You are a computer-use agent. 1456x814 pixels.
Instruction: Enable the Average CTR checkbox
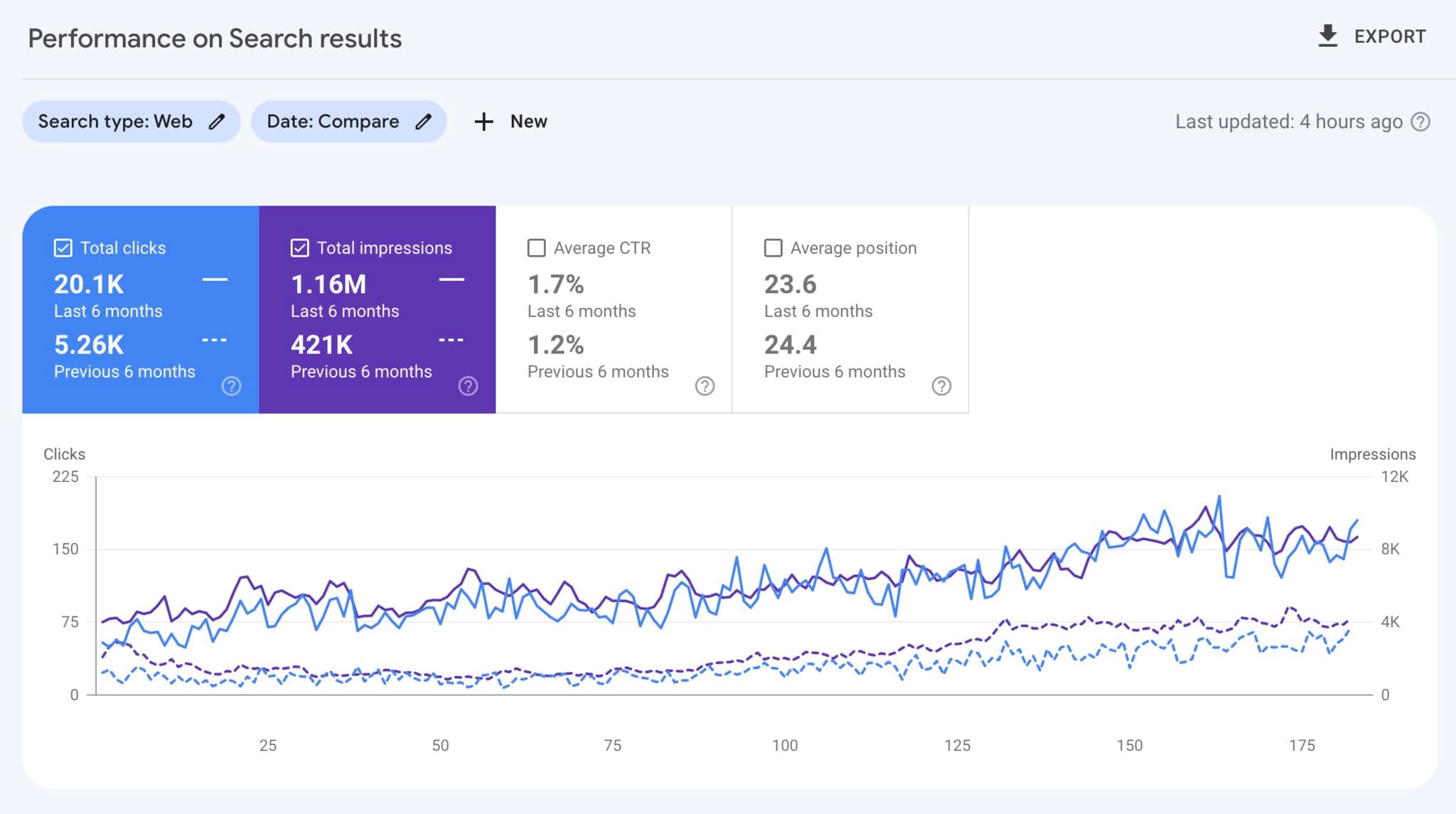[x=537, y=247]
